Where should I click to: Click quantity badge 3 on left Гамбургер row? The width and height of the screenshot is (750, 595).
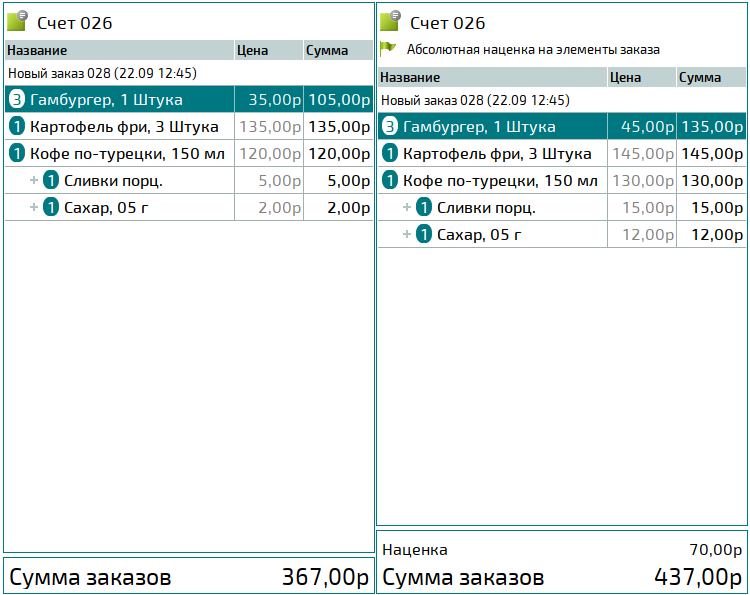pos(17,99)
